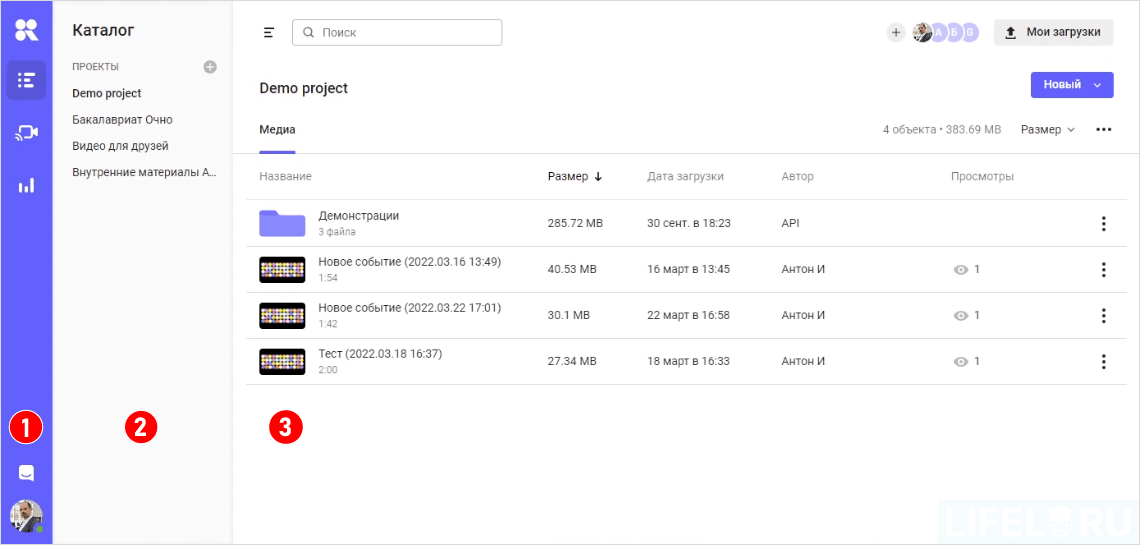This screenshot has width=1140, height=545.
Task: Open the Видео для друзей project
Action: 120,146
